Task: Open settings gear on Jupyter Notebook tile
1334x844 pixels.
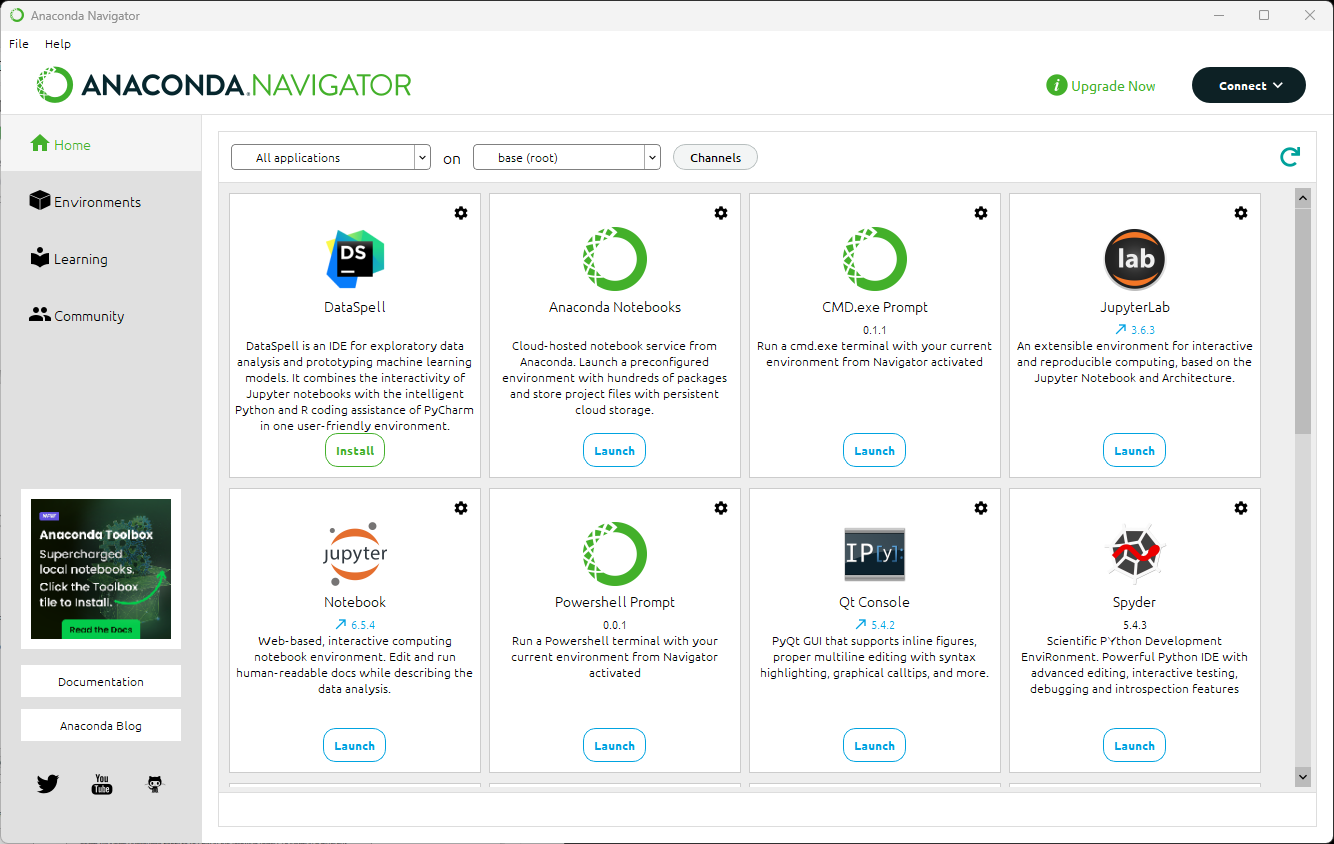Action: [461, 508]
